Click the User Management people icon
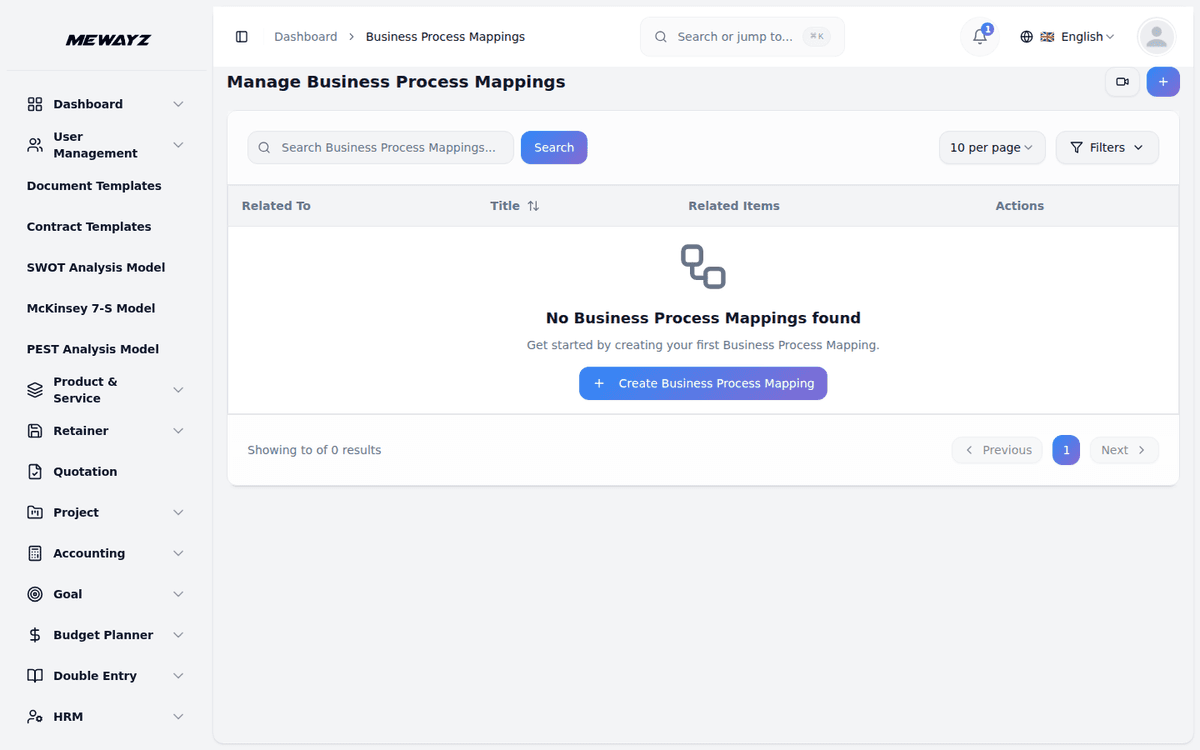The width and height of the screenshot is (1200, 750). coord(35,145)
